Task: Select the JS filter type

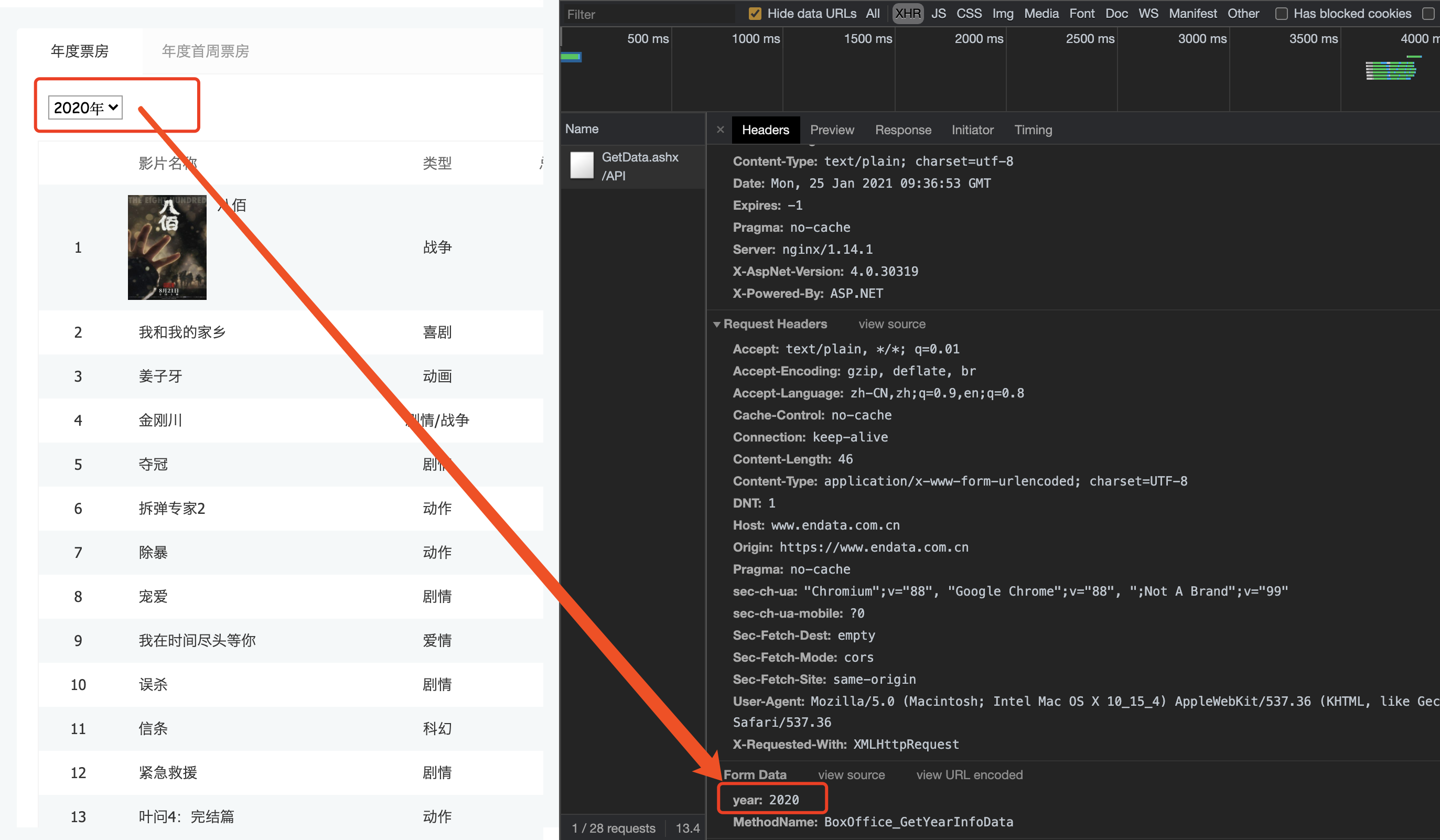Action: pos(938,14)
